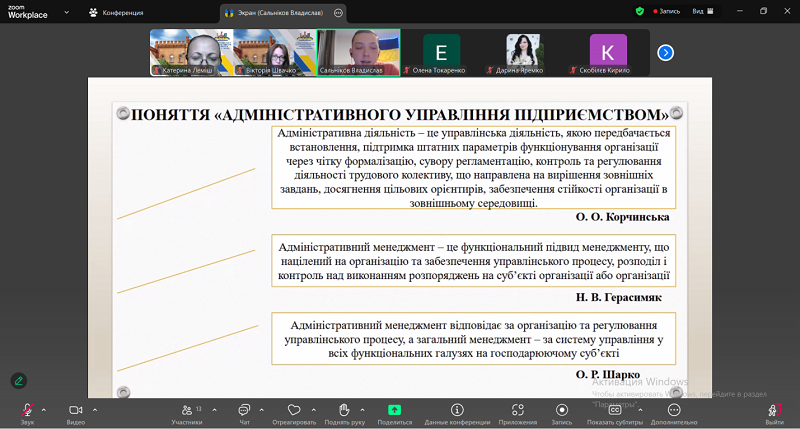Select Вікторія Швачко video thumbnail
Image resolution: width=800 pixels, height=429 pixels.
(x=275, y=53)
